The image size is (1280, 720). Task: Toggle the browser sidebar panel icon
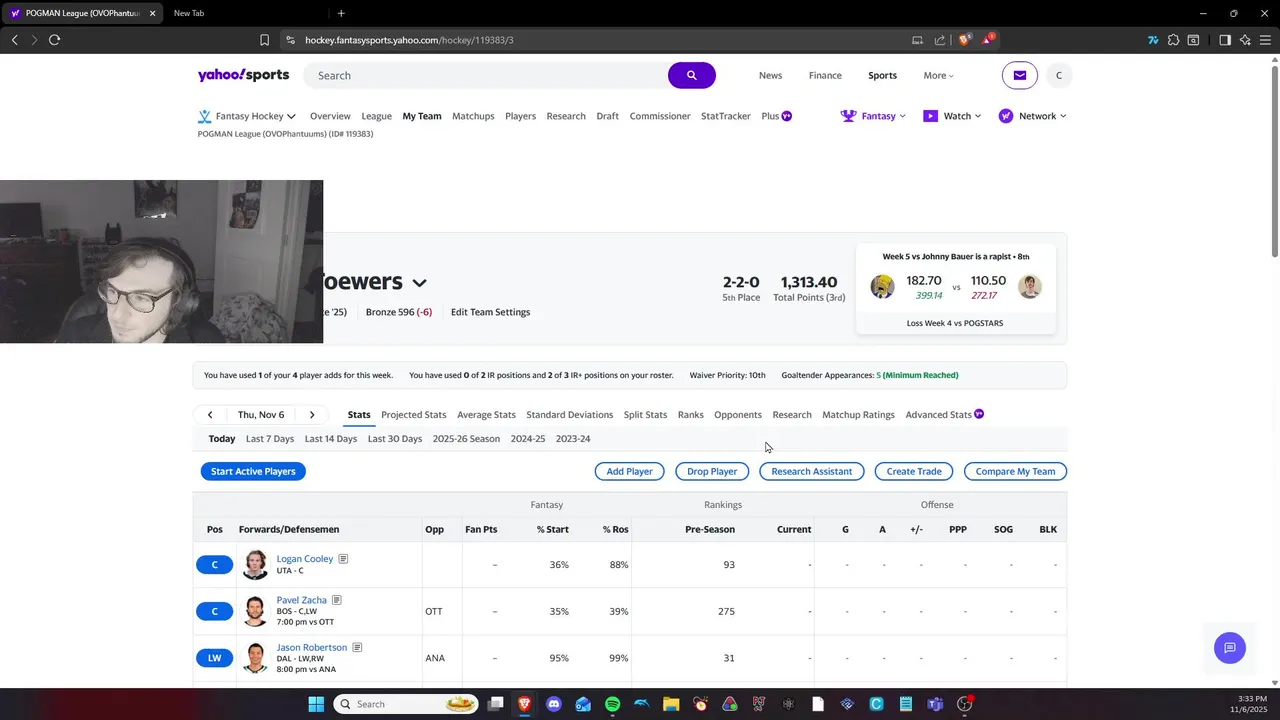coord(1225,40)
